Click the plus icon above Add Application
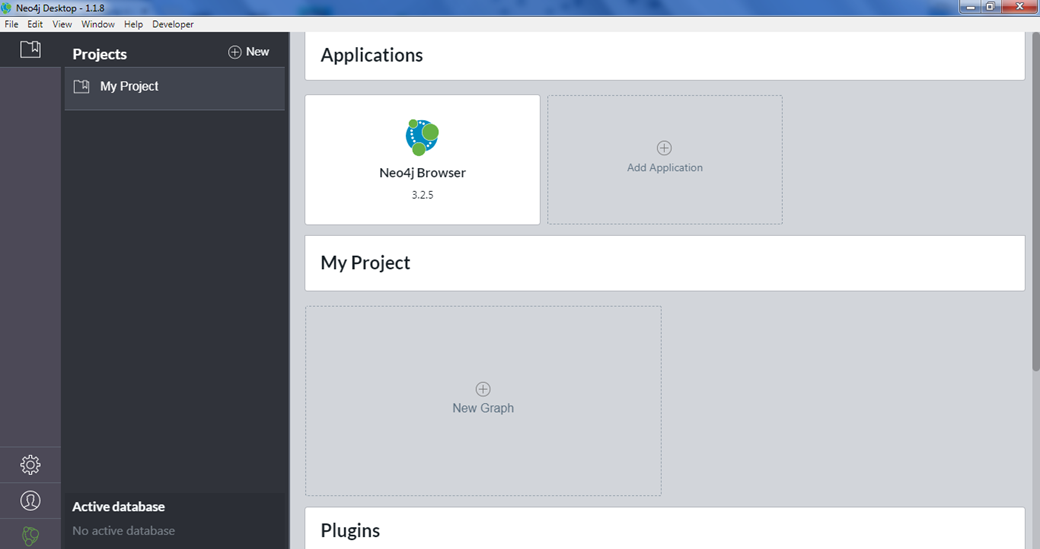The width and height of the screenshot is (1040, 549). (664, 148)
